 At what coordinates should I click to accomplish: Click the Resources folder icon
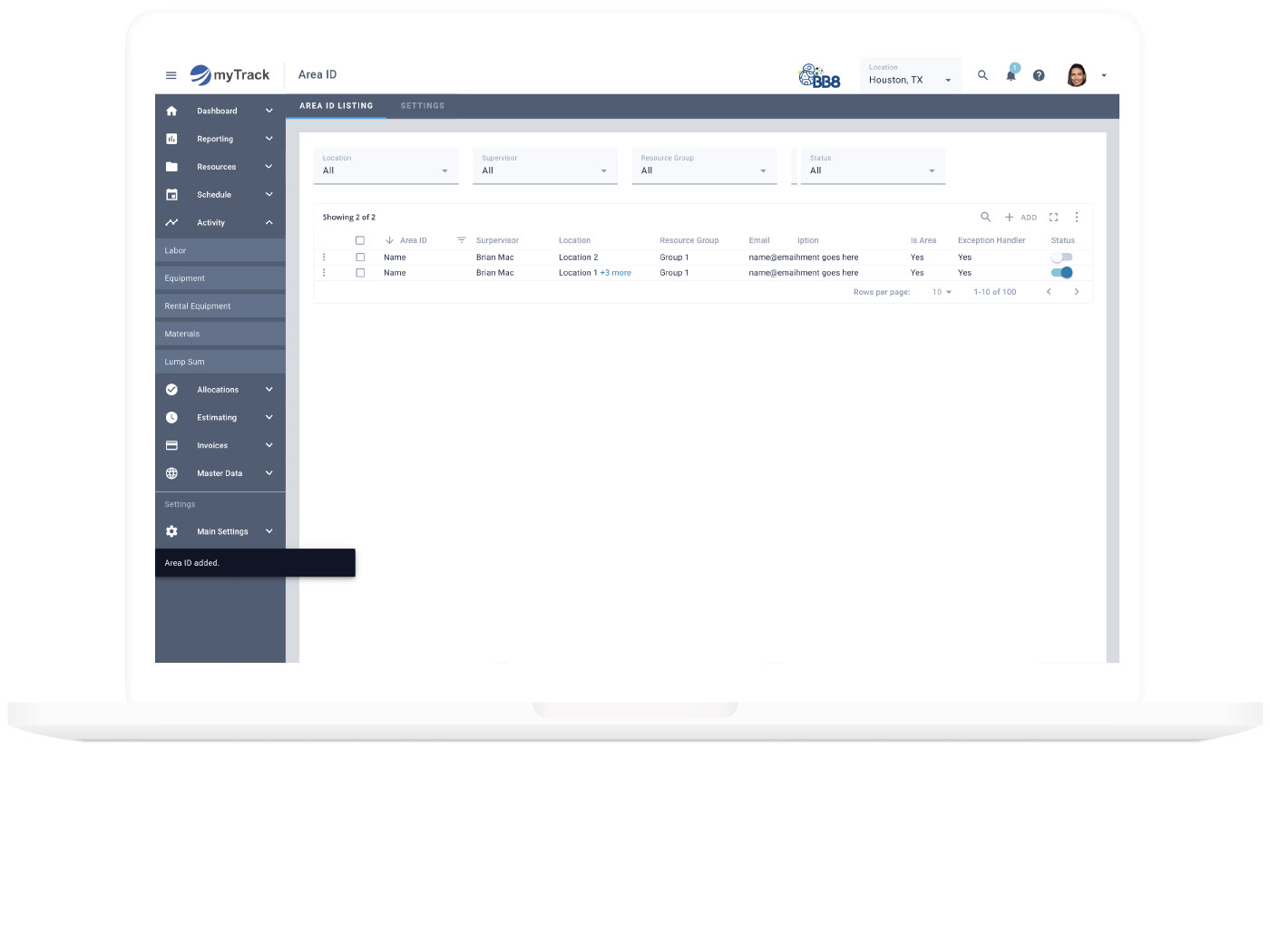[x=171, y=167]
